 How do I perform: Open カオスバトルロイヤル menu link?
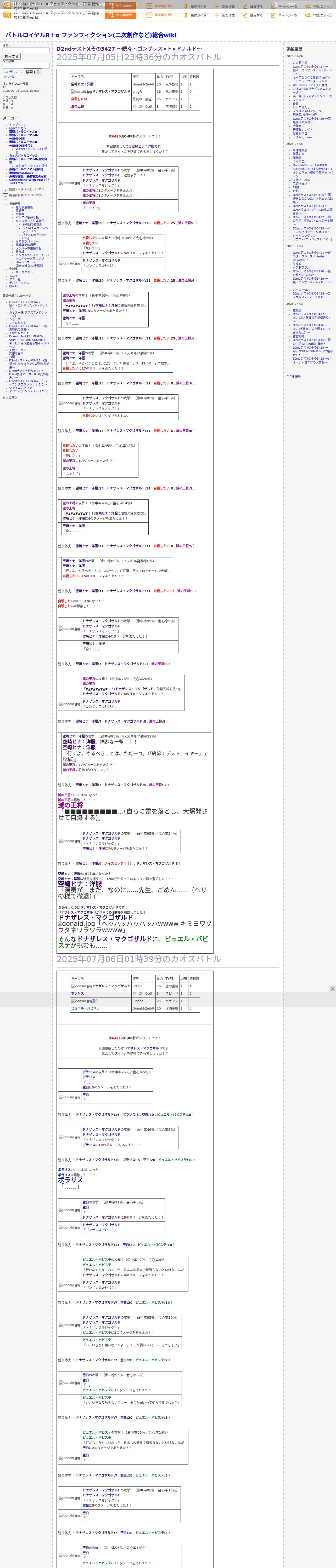pos(23,156)
